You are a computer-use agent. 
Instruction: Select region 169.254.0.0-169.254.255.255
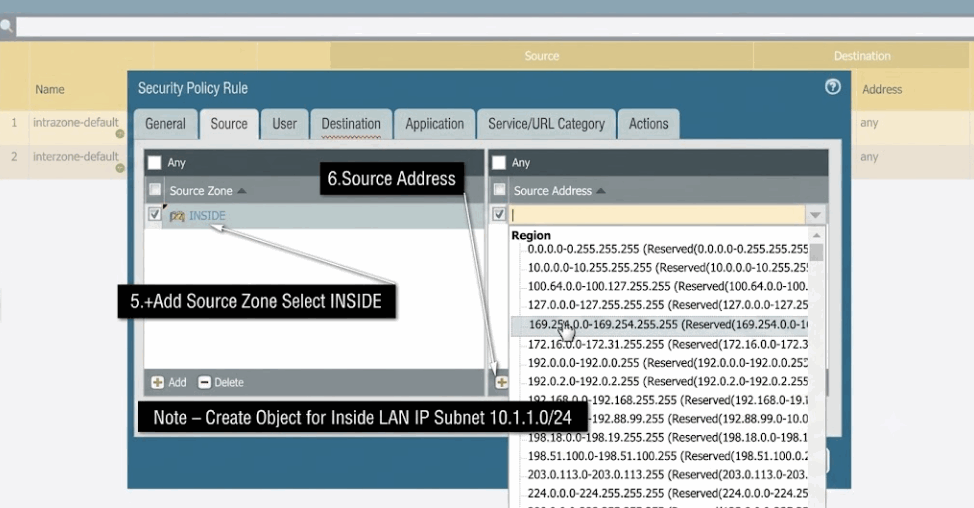(660, 325)
